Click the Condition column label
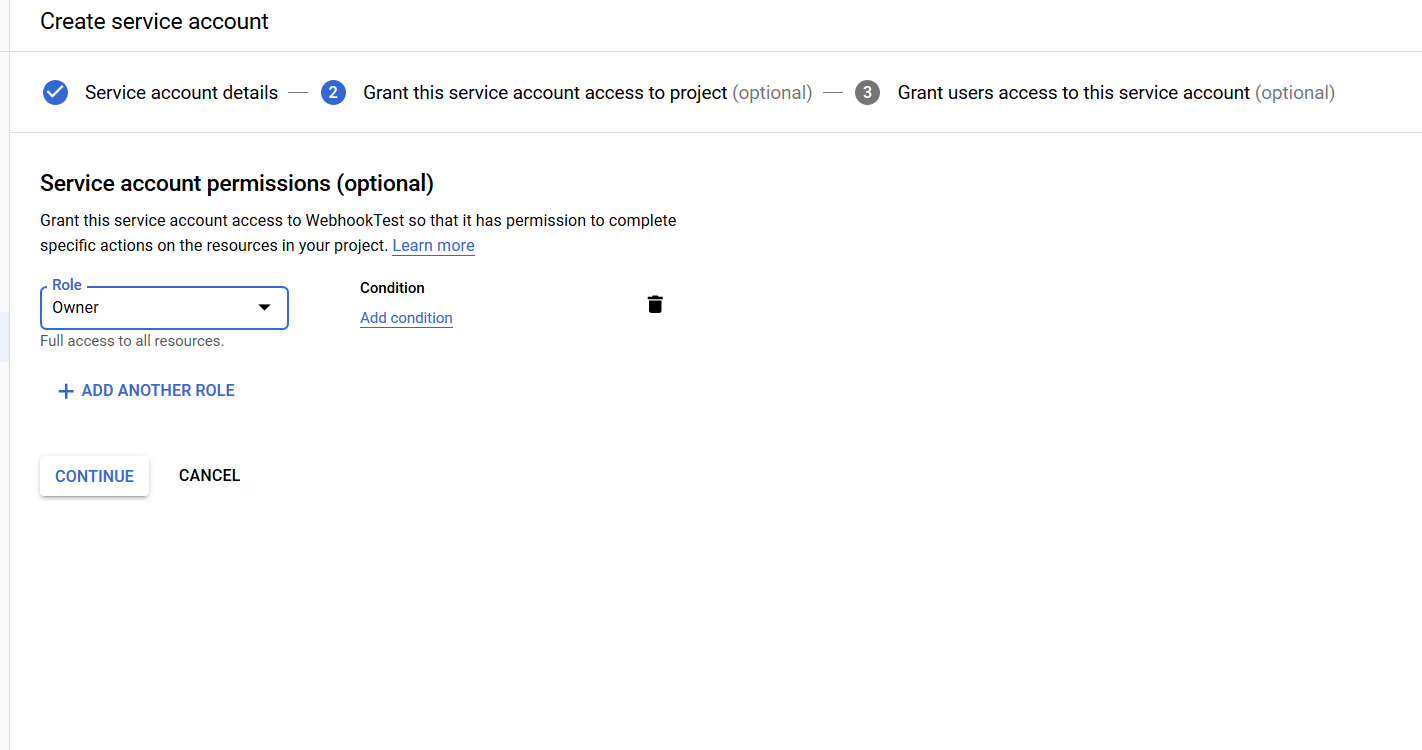The image size is (1422, 750). [x=392, y=288]
